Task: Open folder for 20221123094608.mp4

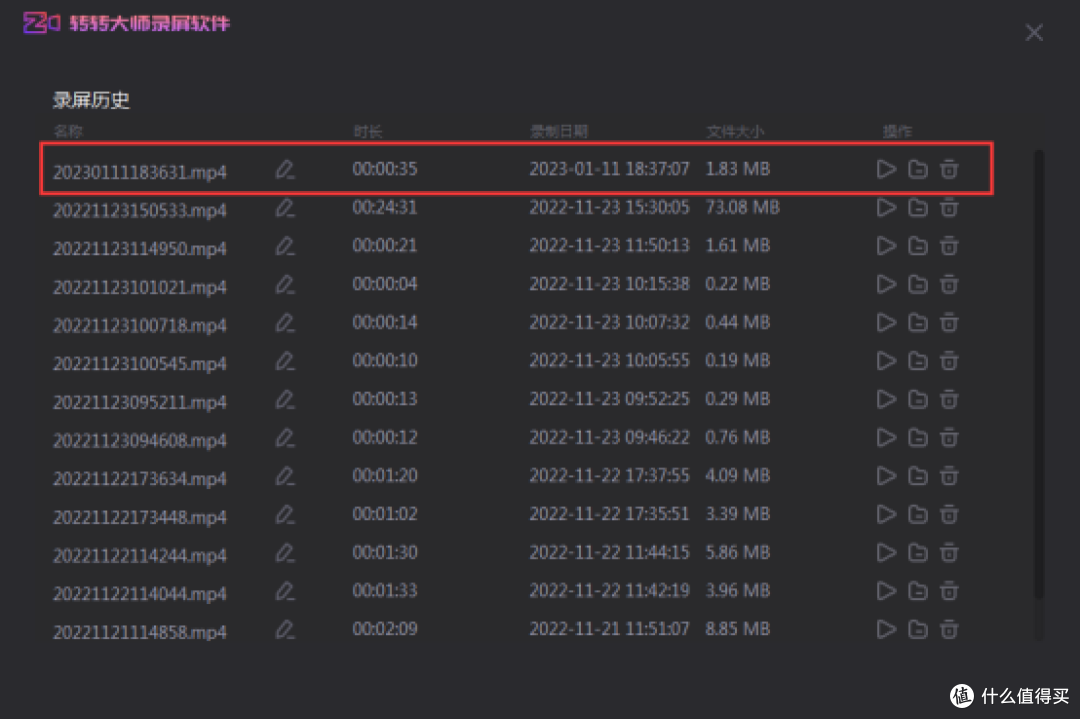Action: pos(917,437)
